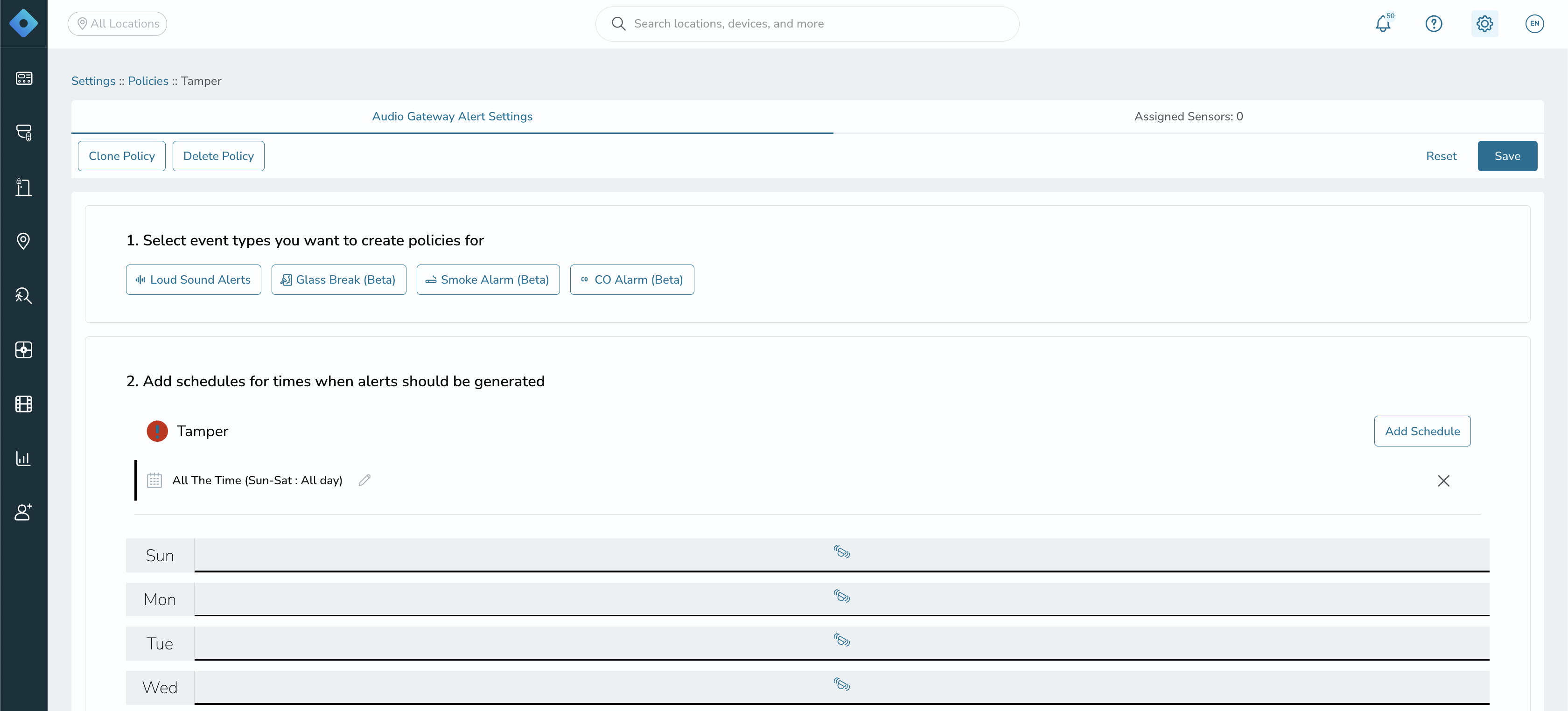
Task: Click the app logo in sidebar
Action: [x=24, y=24]
